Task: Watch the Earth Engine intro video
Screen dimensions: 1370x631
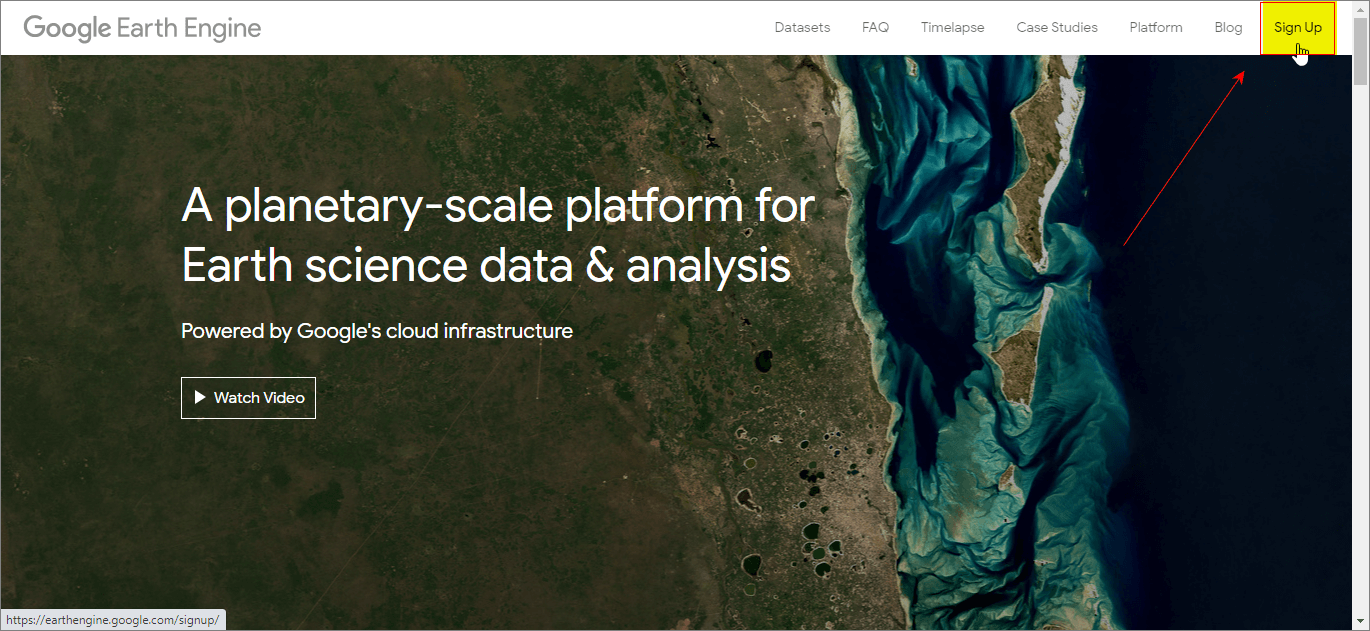Action: 248,397
